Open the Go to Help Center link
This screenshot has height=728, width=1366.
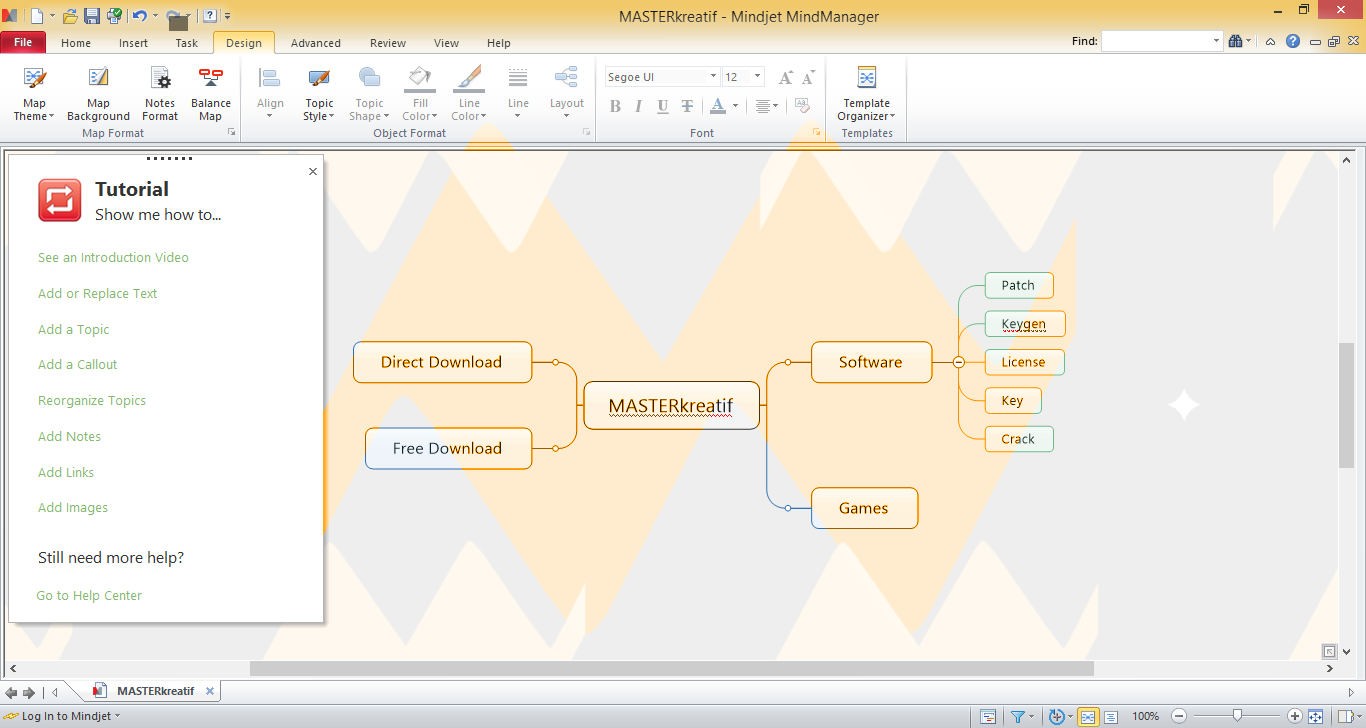[x=89, y=596]
